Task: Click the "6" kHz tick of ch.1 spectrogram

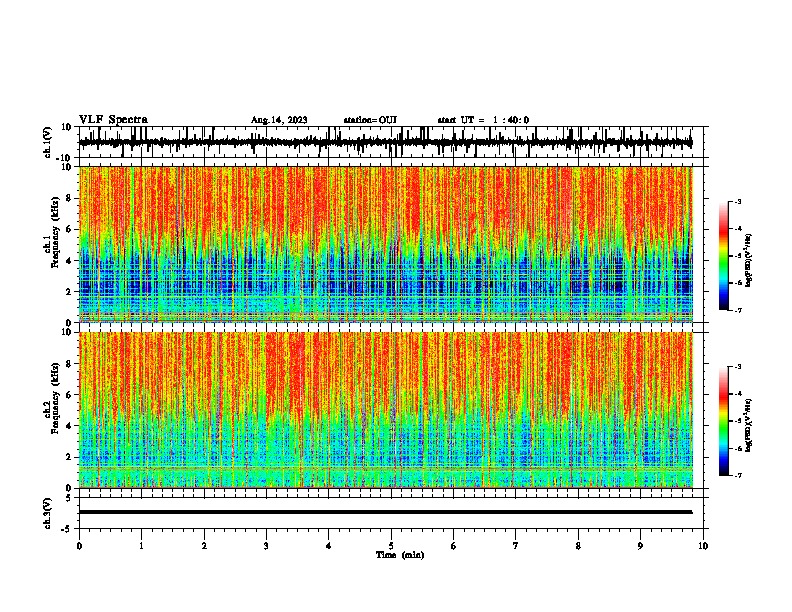Action: click(70, 229)
